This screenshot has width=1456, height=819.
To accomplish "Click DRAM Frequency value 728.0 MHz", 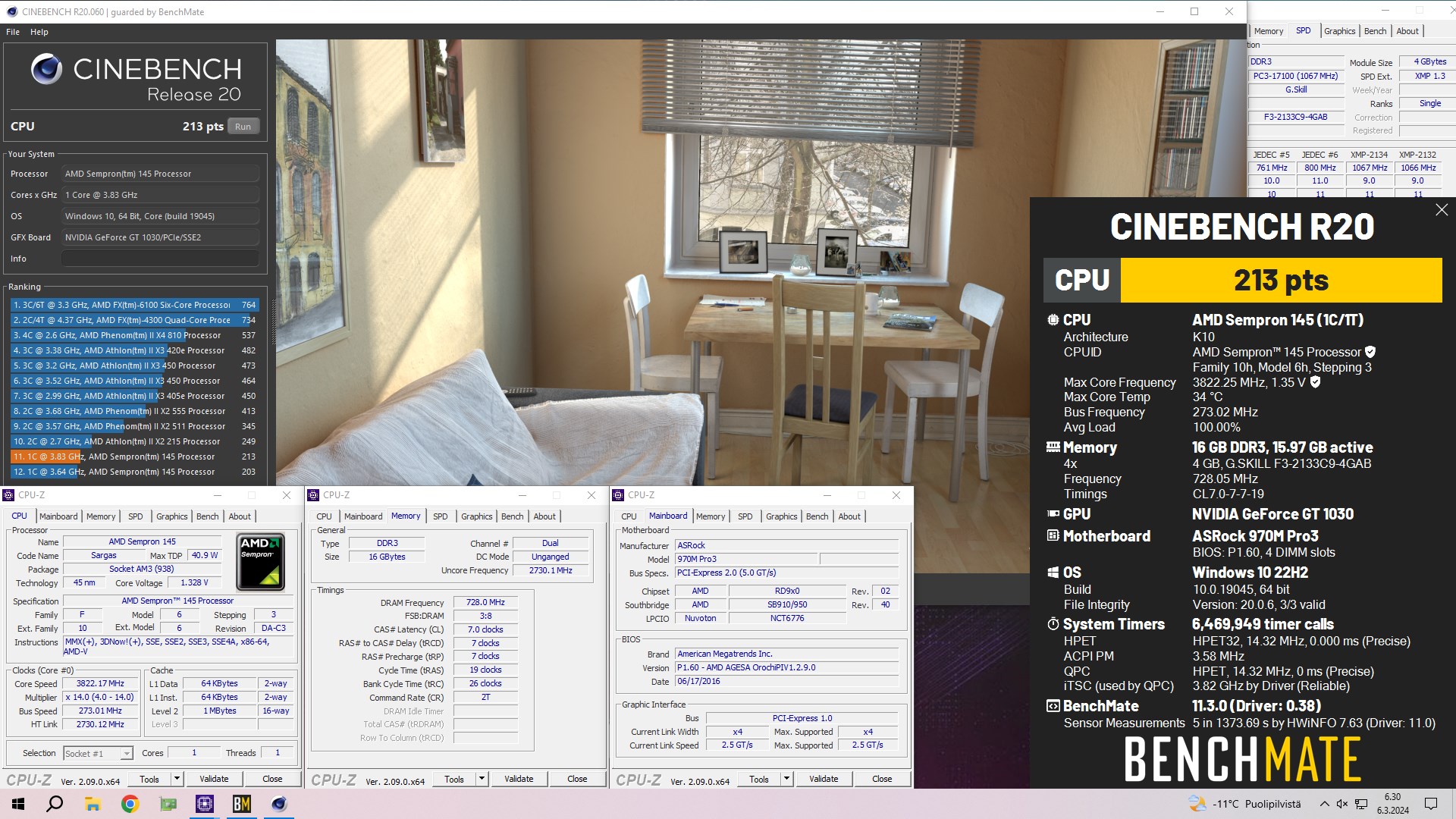I will coord(485,602).
